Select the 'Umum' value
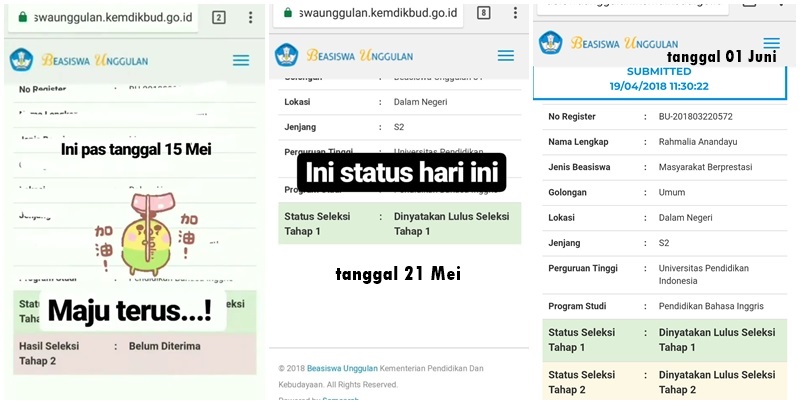The image size is (800, 404). click(672, 192)
